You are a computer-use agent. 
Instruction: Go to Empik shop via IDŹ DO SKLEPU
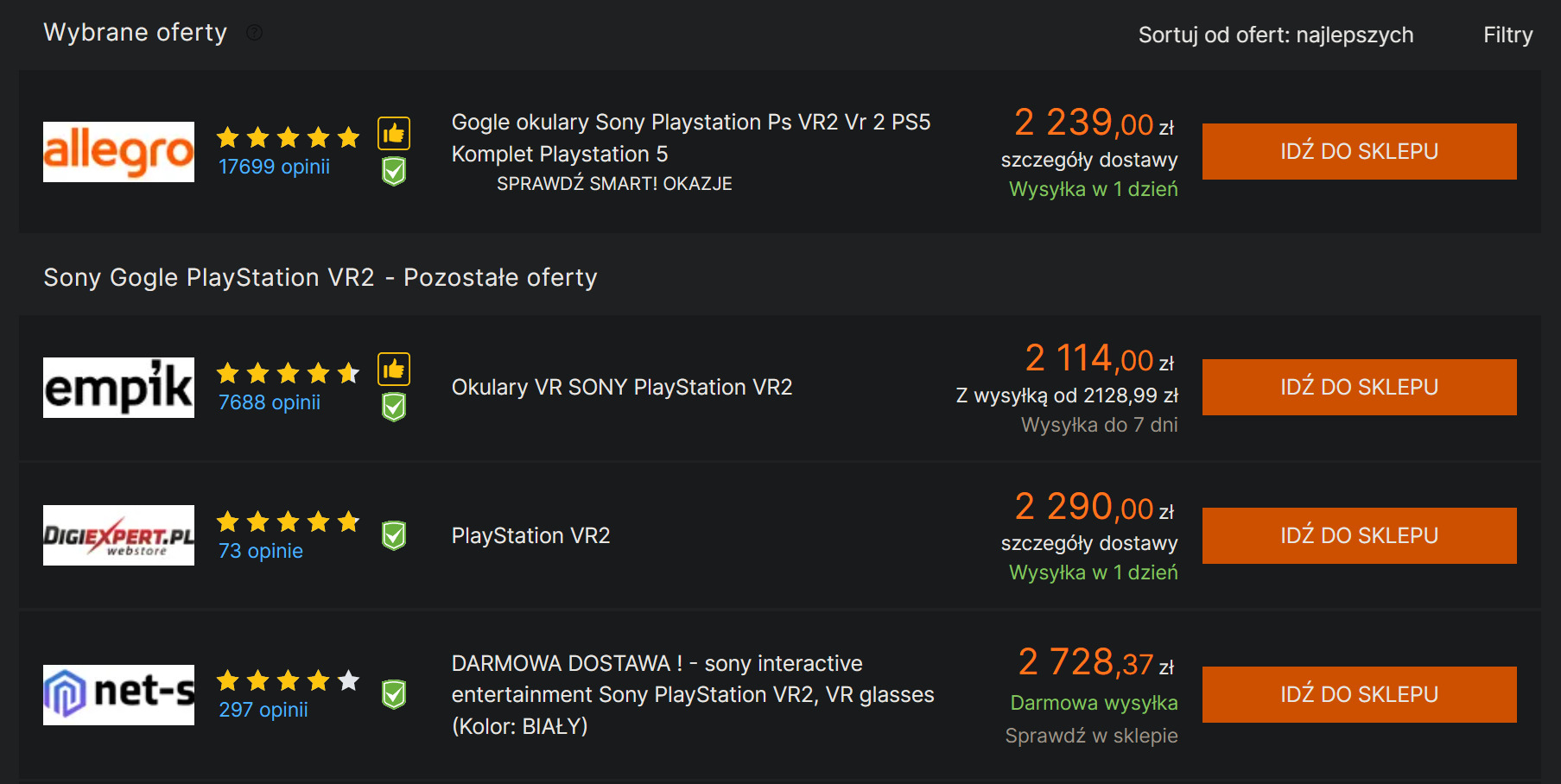coord(1359,388)
